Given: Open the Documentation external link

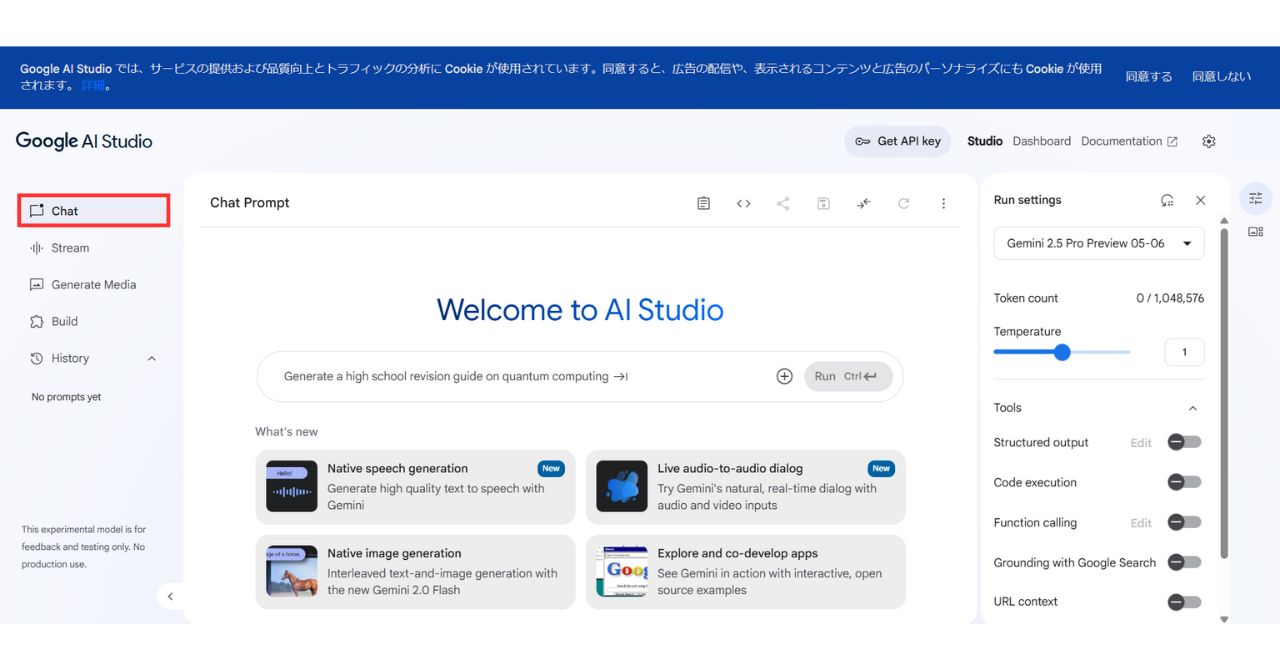Looking at the screenshot, I should (1129, 141).
